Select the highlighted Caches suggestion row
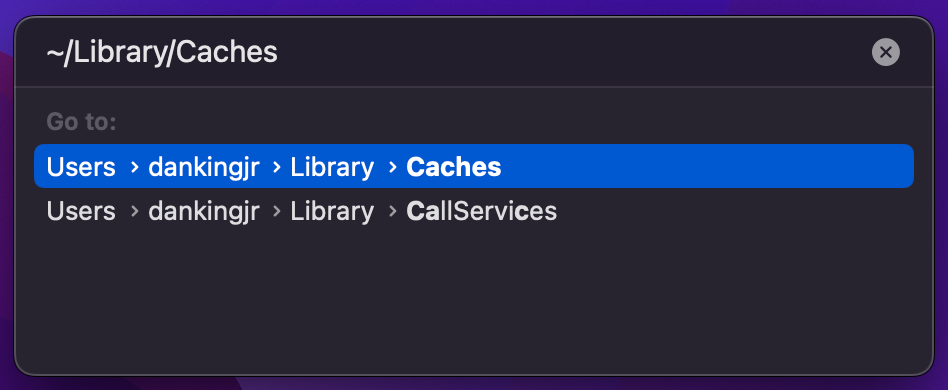Screen dimensions: 948x390 (x=474, y=166)
